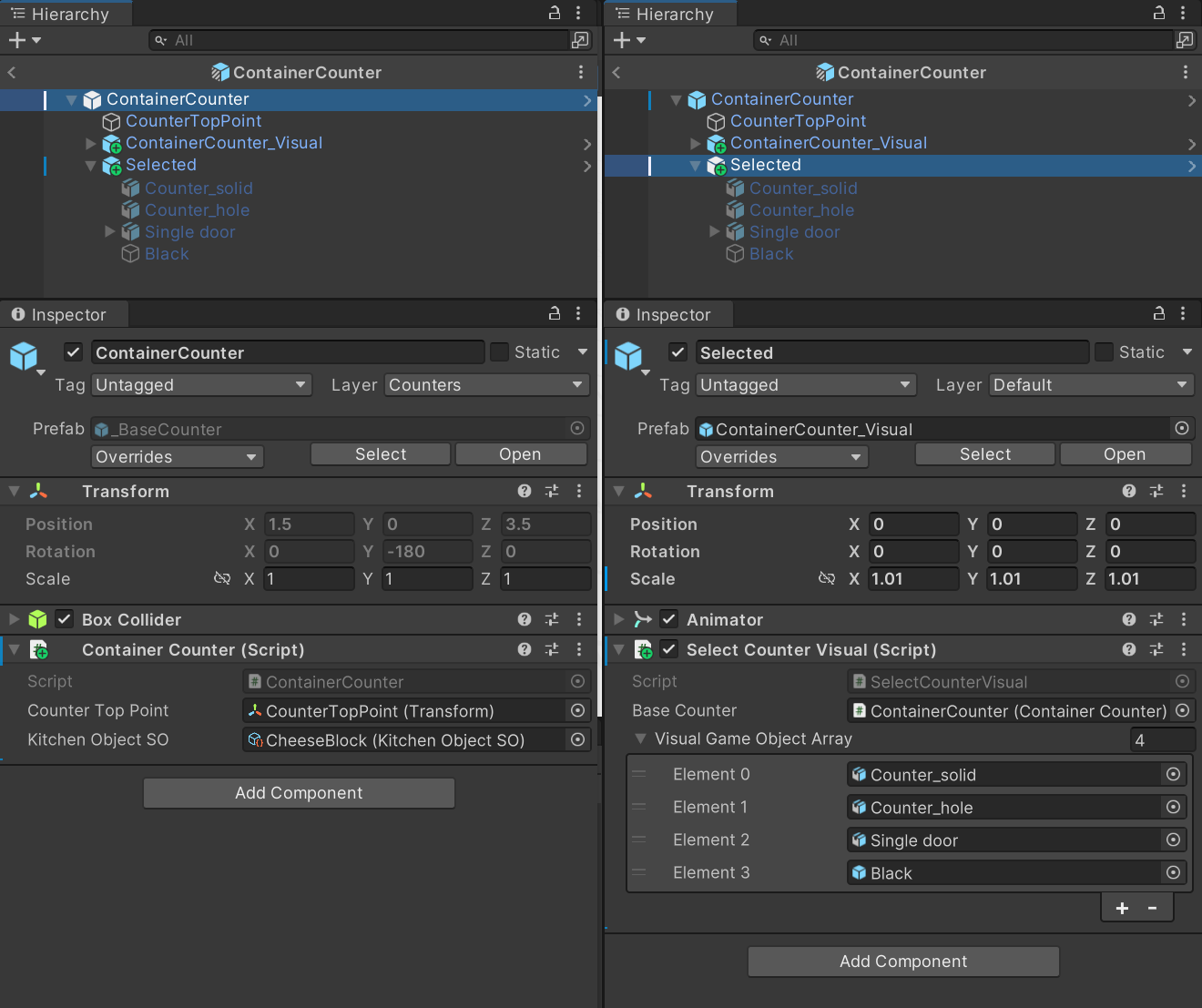This screenshot has height=1008, width=1202.
Task: Open the three-dot menu of Select Counter Visual
Action: (1184, 649)
